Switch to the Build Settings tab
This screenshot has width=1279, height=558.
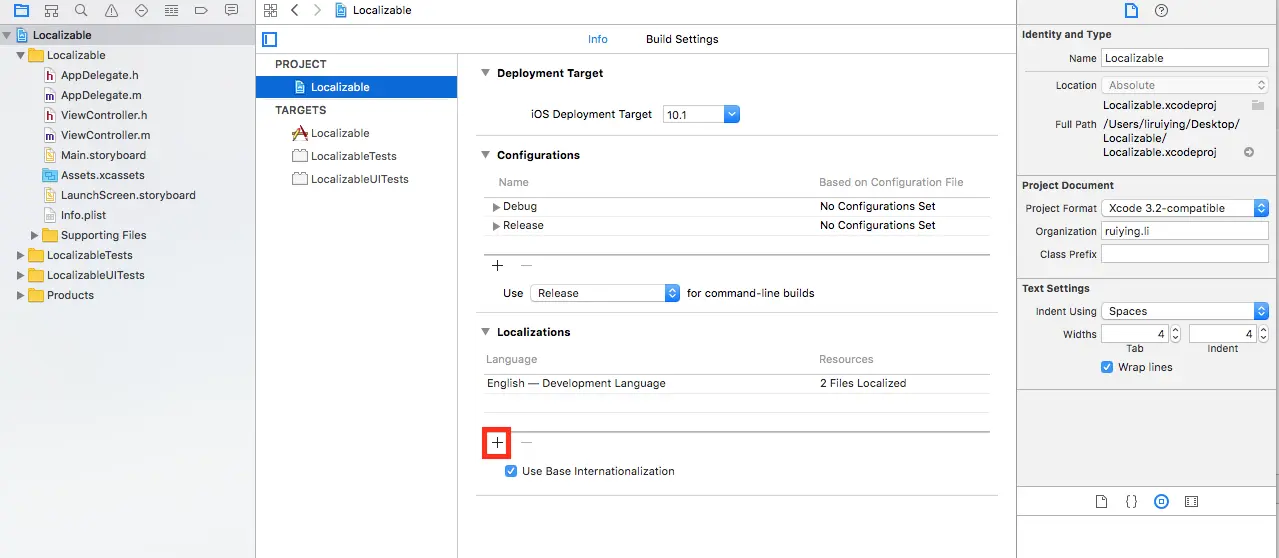[682, 39]
